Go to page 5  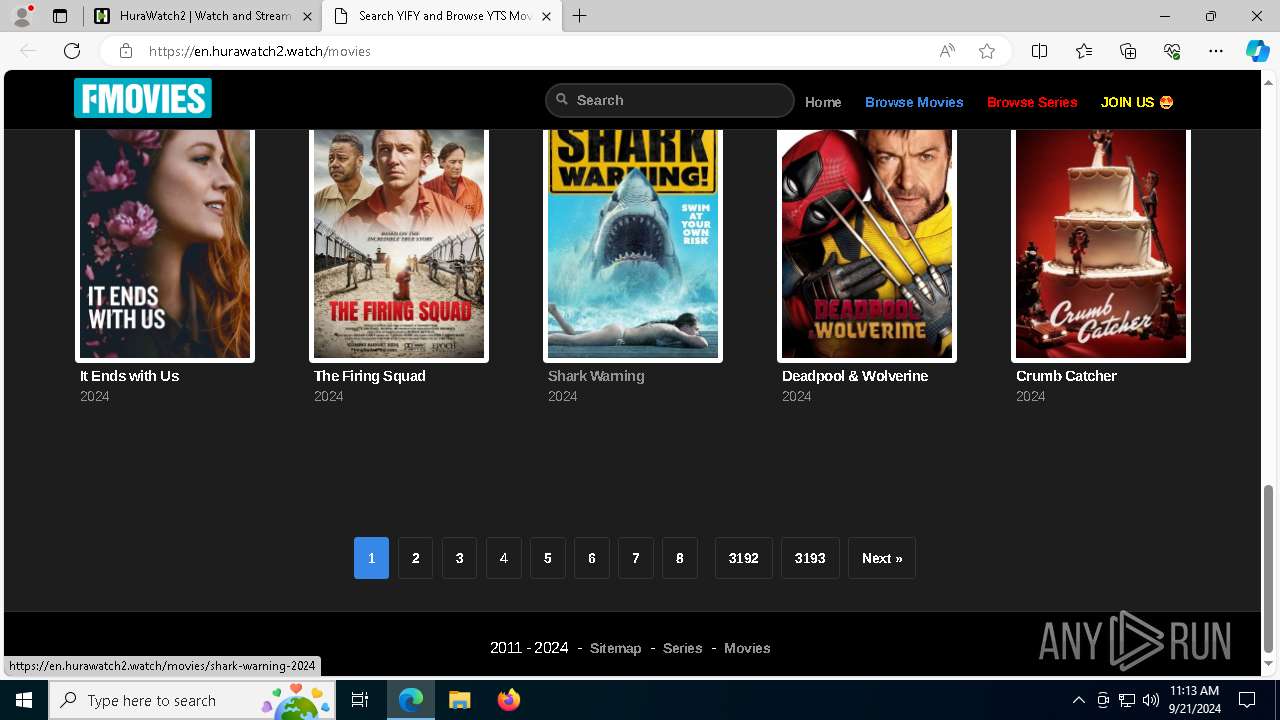point(547,558)
